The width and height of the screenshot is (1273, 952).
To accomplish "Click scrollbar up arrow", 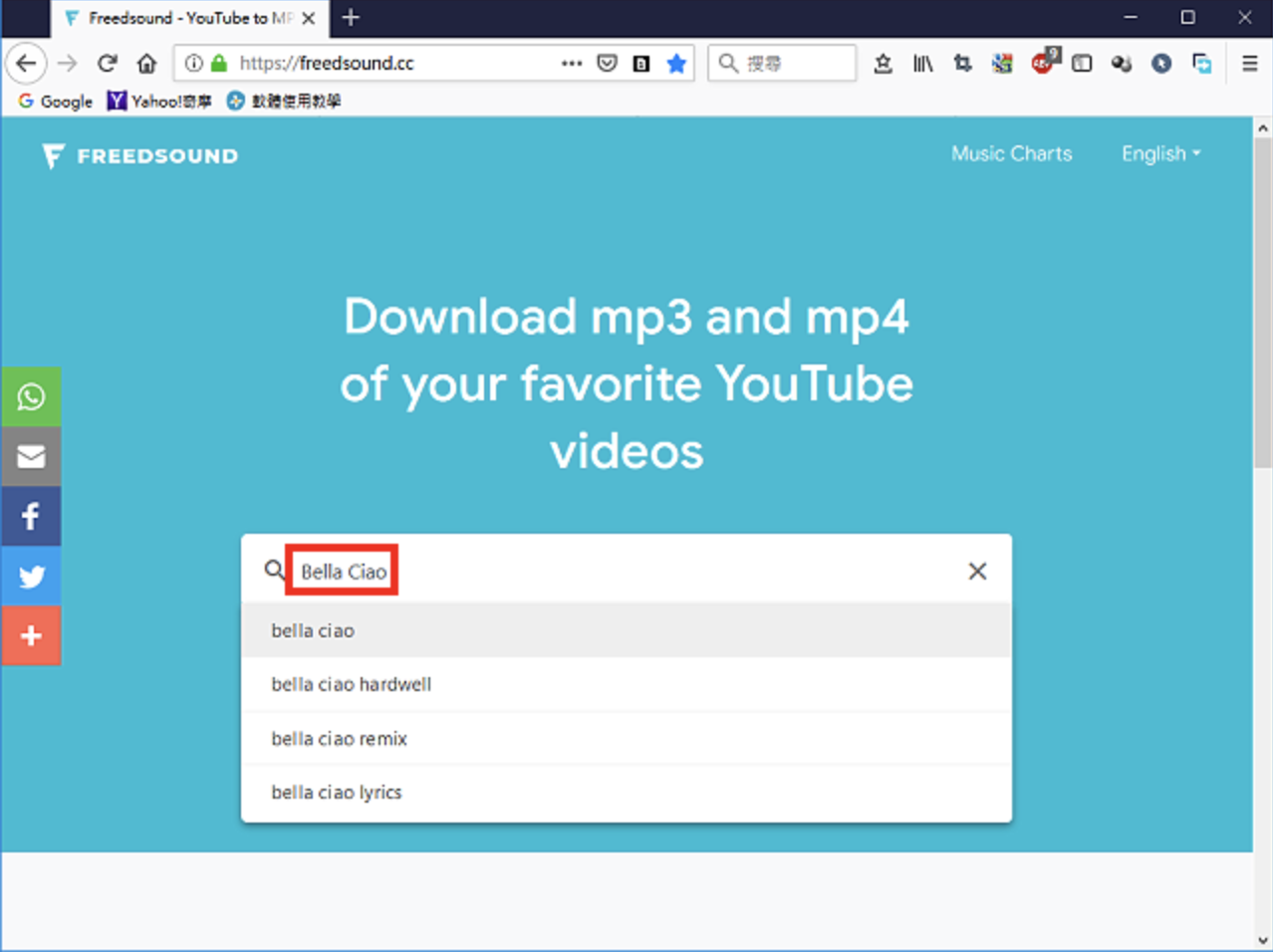I will click(x=1263, y=128).
